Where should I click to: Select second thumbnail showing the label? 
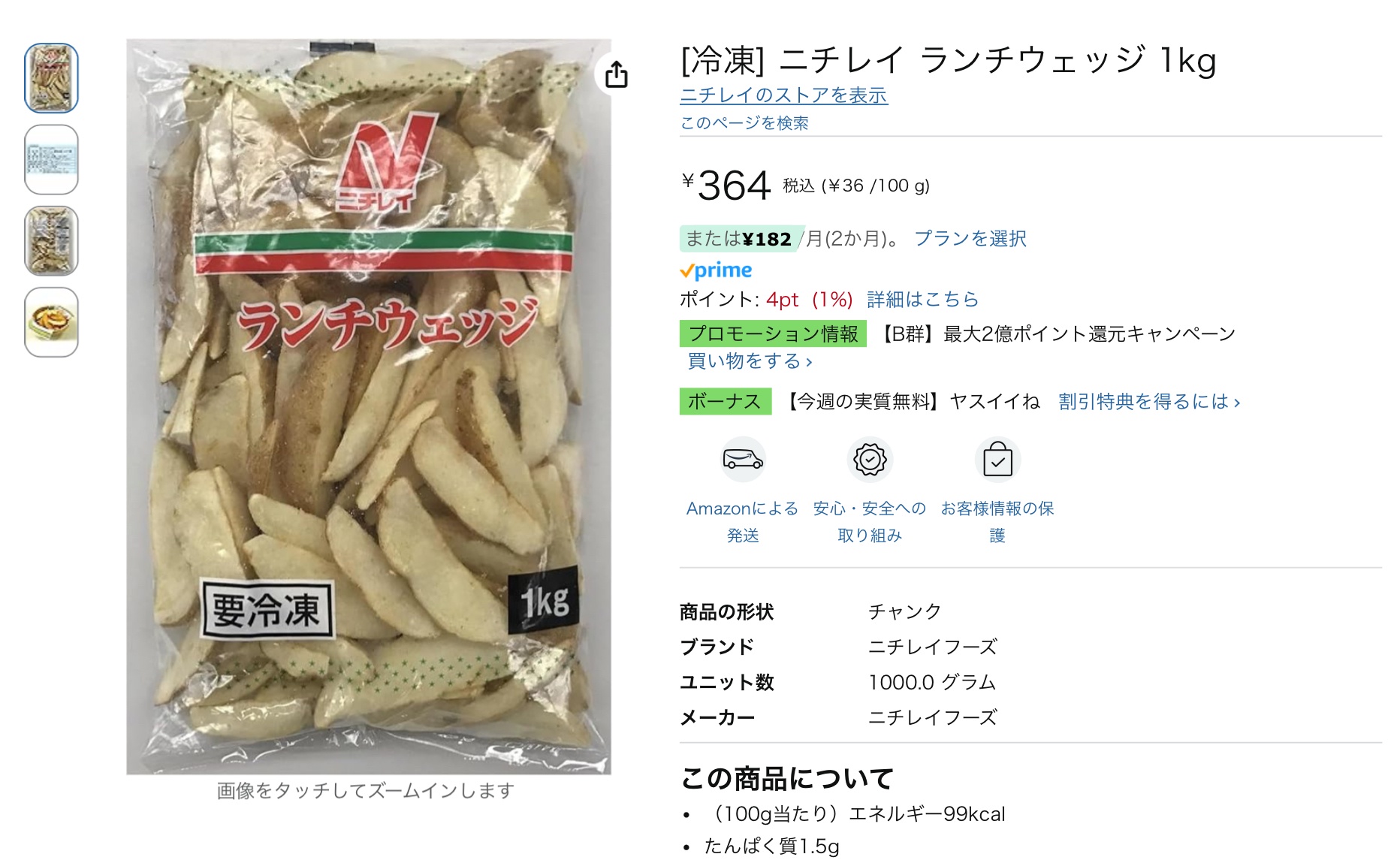(52, 159)
